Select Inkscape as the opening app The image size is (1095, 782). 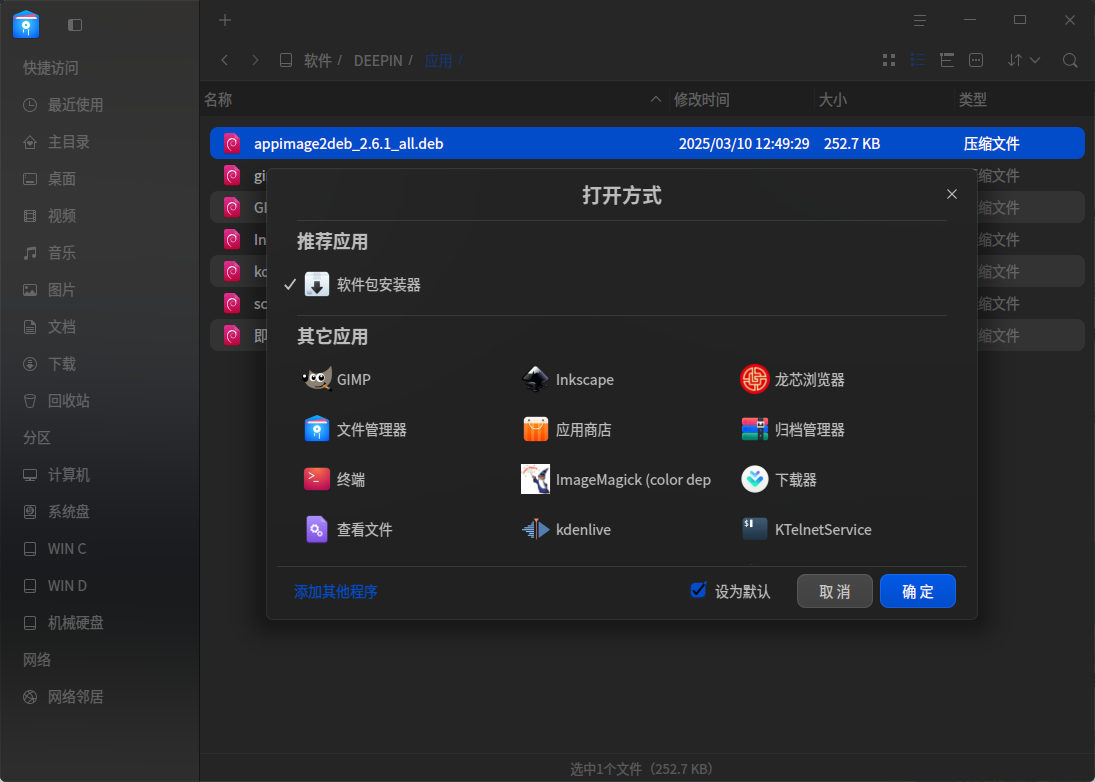(x=568, y=380)
